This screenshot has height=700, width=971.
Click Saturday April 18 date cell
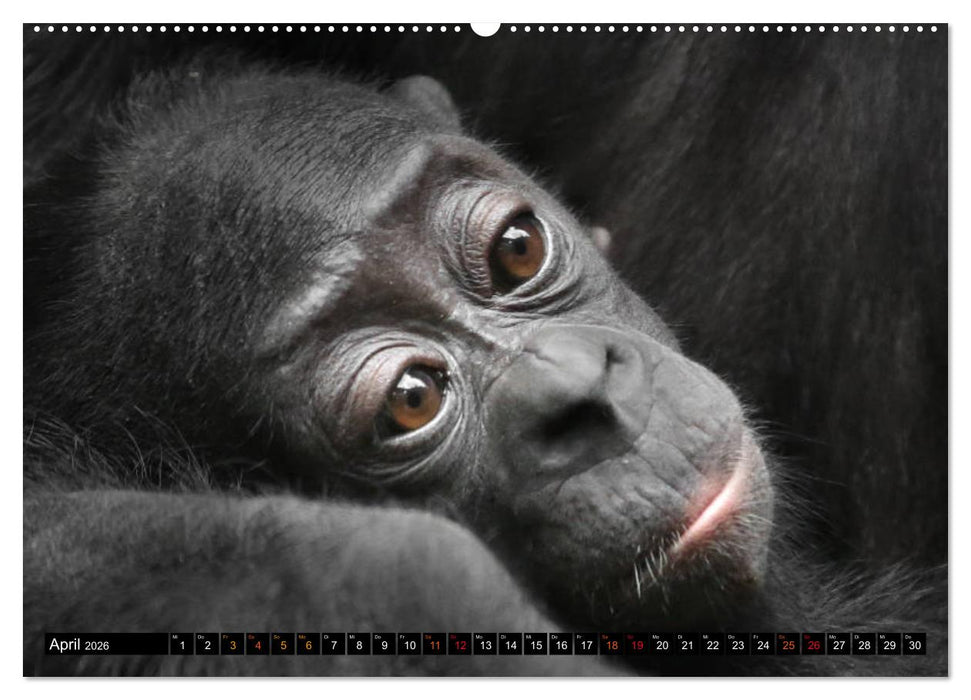611,645
